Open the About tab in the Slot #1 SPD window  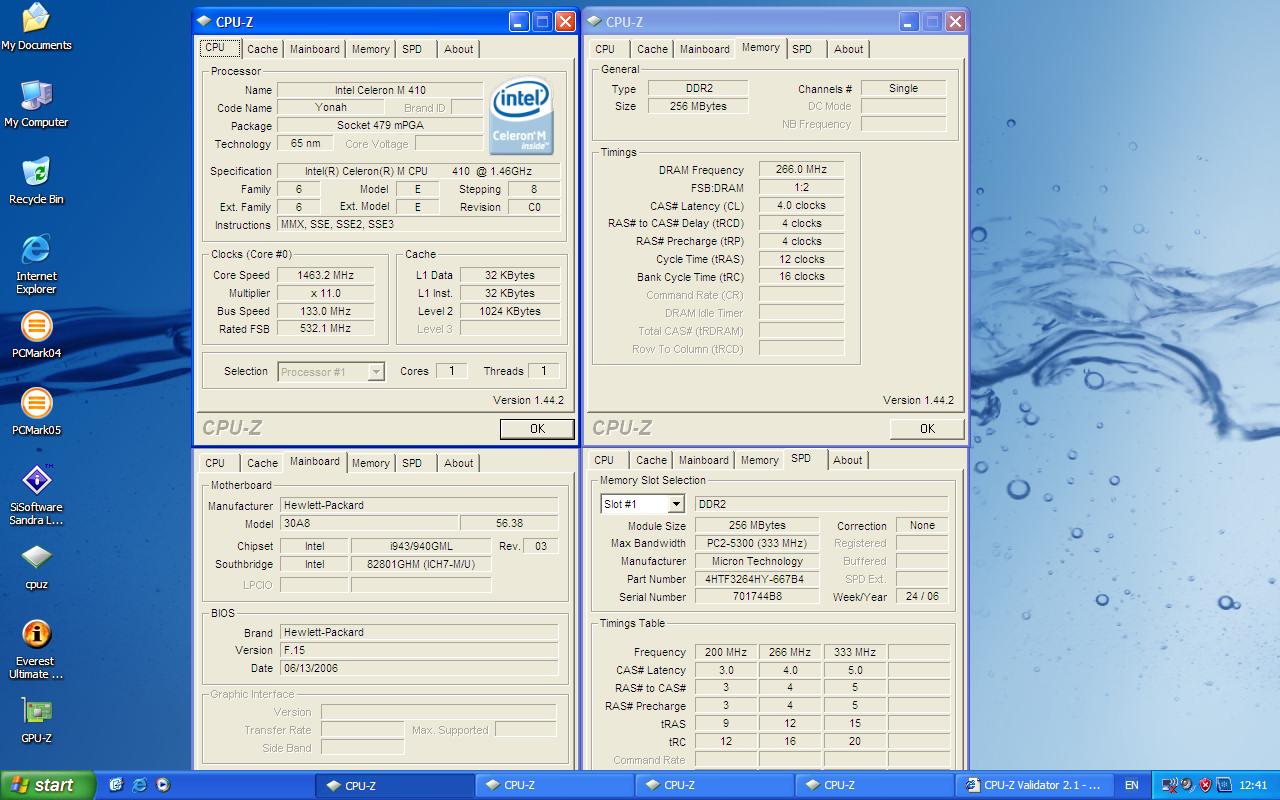(848, 460)
